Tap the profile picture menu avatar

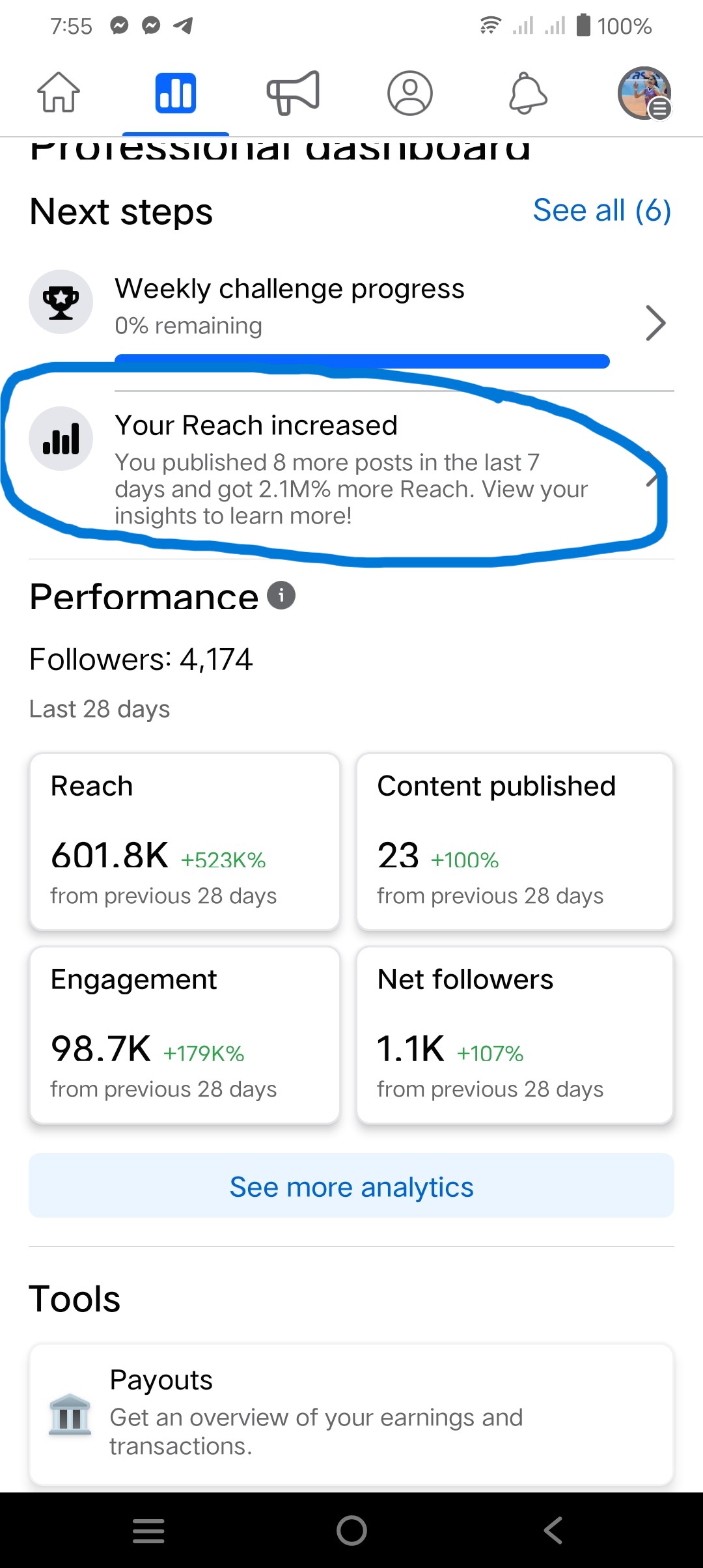click(644, 93)
